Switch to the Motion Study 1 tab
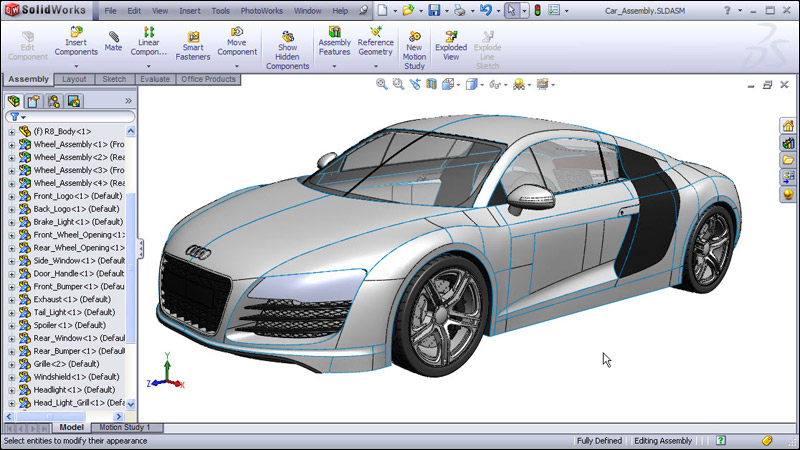Screen dimensions: 800x450 (x=124, y=428)
